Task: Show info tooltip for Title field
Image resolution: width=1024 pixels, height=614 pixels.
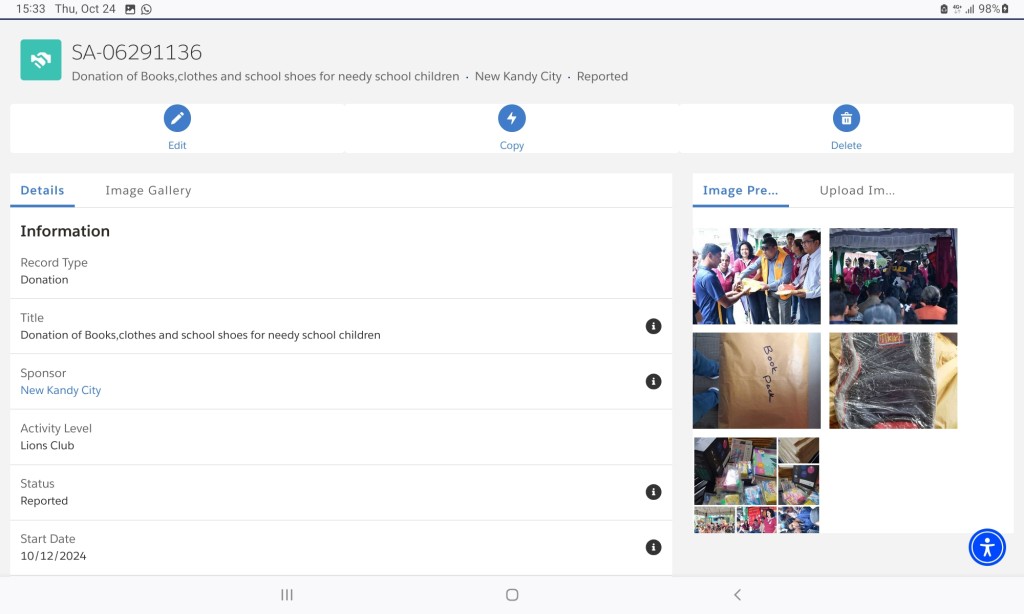Action: point(653,326)
